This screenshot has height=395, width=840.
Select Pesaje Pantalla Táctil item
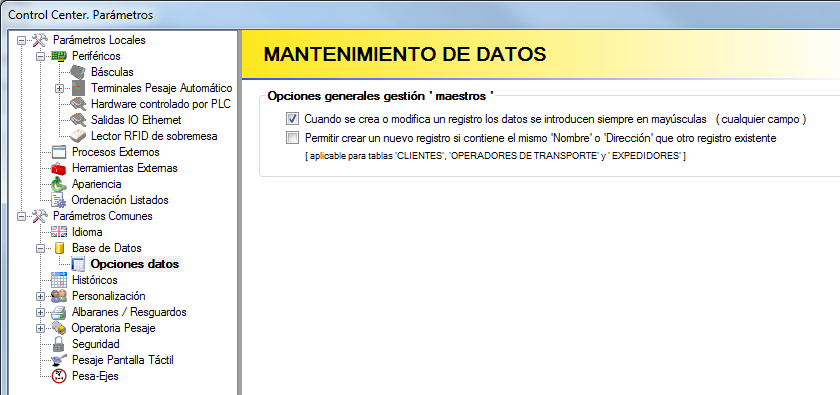pyautogui.click(x=123, y=360)
